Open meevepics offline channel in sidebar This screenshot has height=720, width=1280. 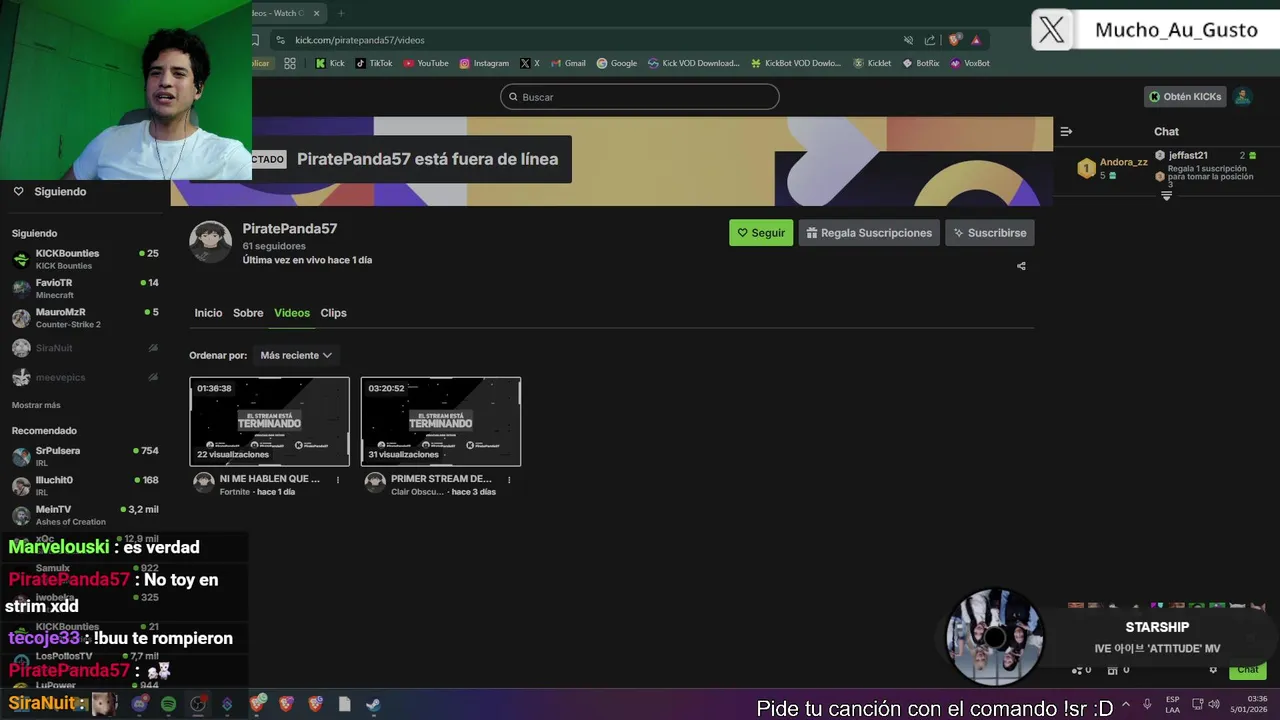click(85, 377)
